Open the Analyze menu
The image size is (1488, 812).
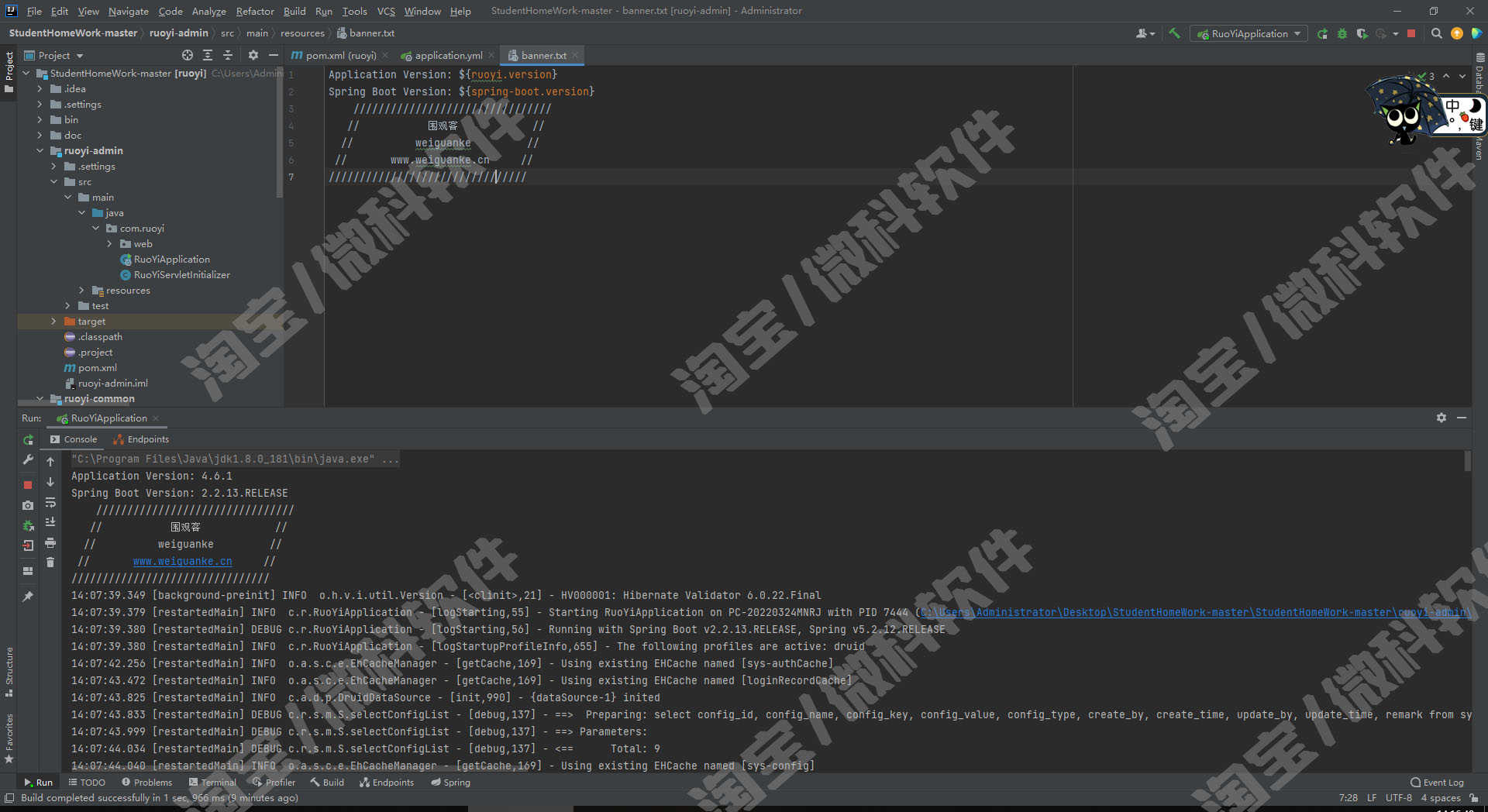[208, 11]
